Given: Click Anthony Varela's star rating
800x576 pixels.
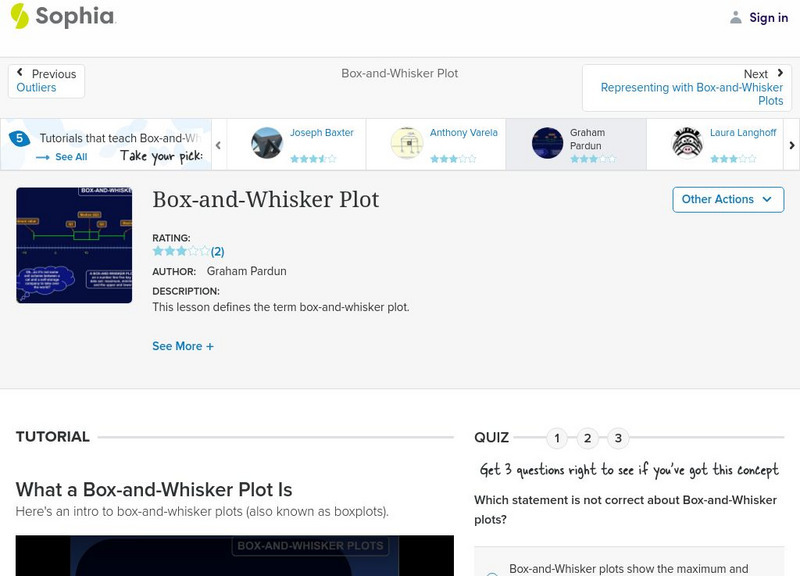Looking at the screenshot, I should [453, 159].
